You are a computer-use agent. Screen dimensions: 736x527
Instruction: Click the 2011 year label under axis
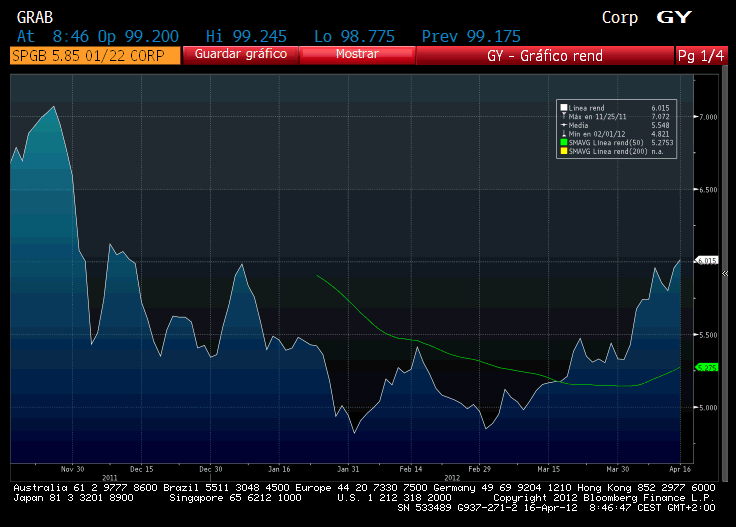(x=109, y=478)
